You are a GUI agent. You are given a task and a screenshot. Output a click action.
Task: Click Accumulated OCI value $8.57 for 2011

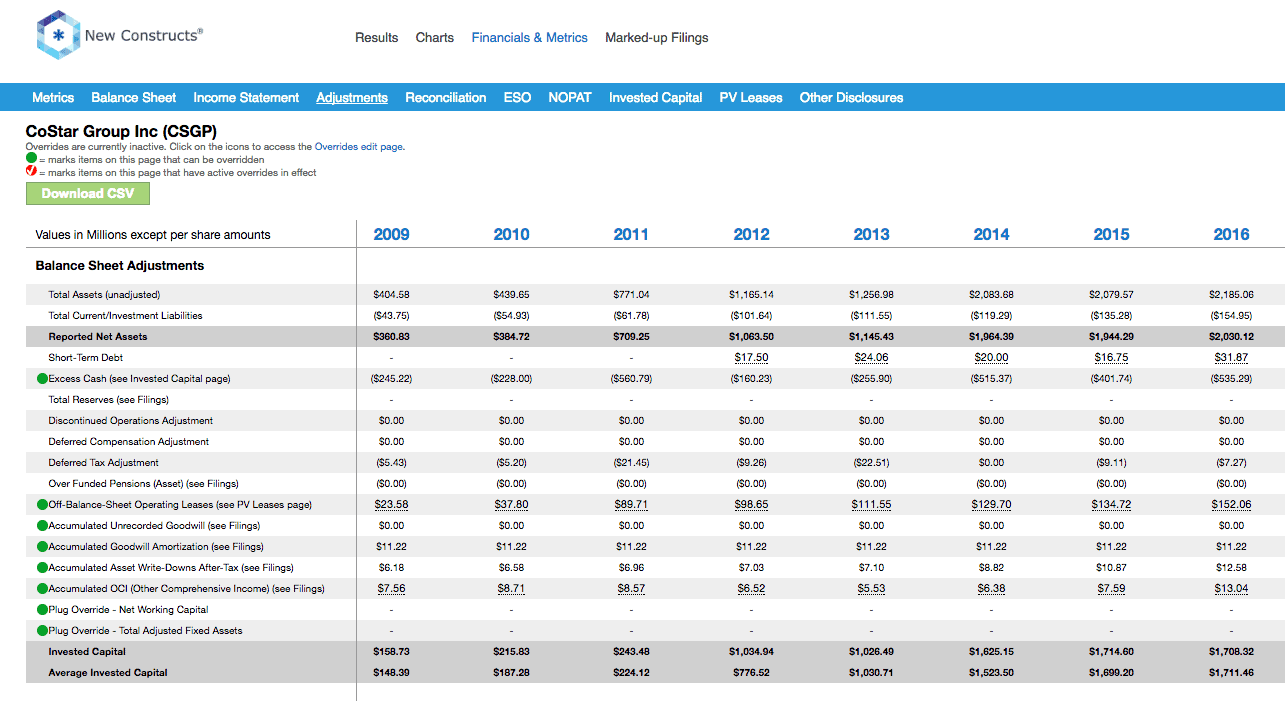(x=631, y=589)
